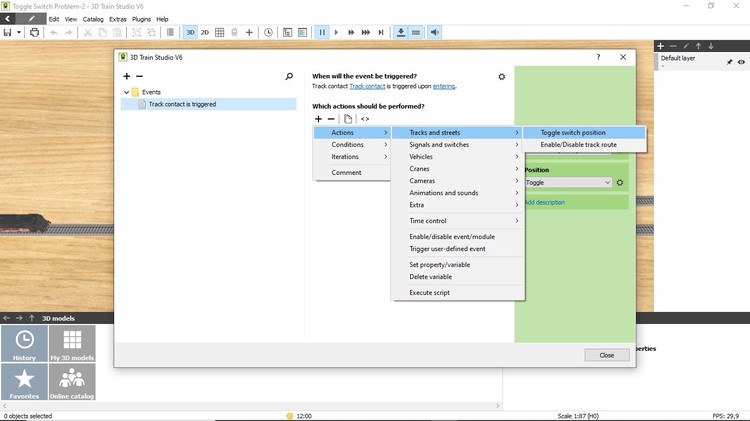This screenshot has width=750, height=421.
Task: Click the add event plus icon
Action: (127, 76)
